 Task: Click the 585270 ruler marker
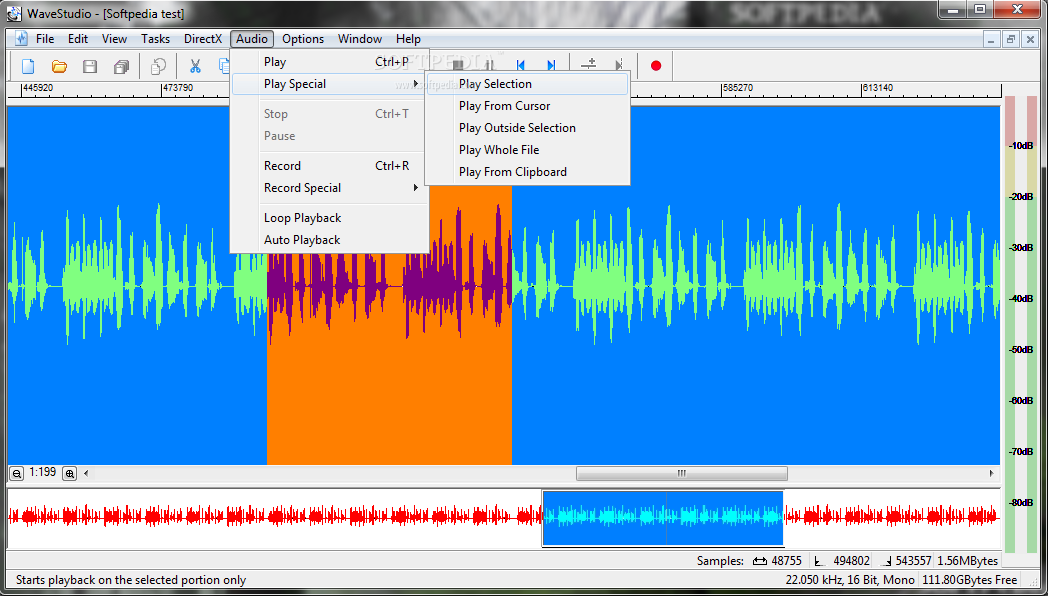pos(738,88)
